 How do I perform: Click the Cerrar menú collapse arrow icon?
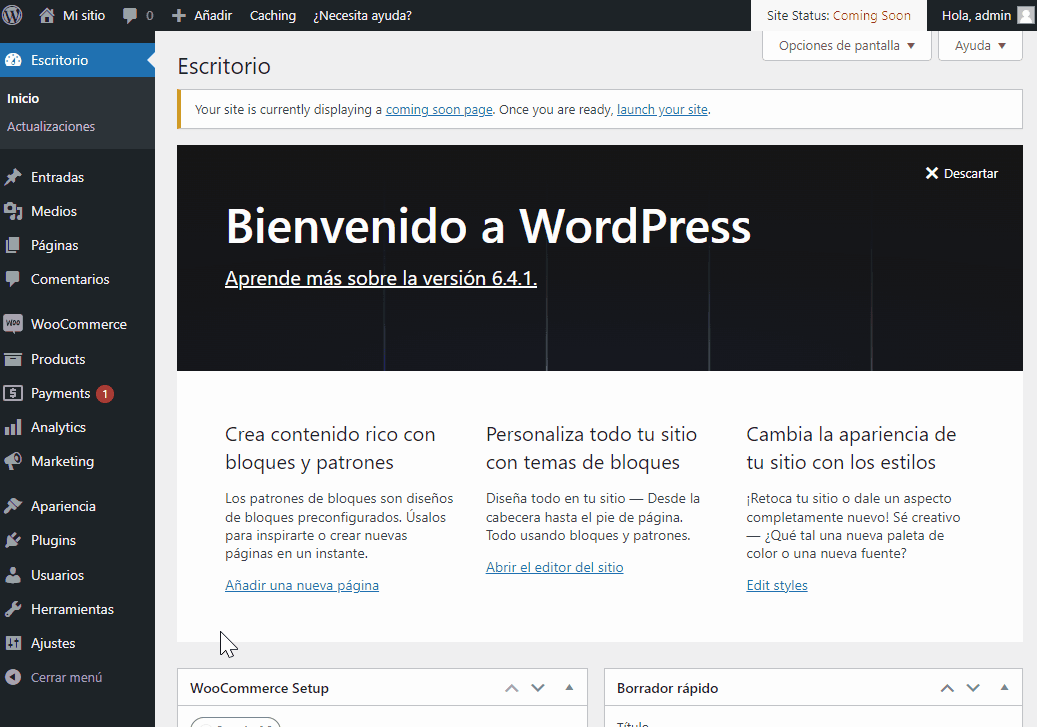point(13,677)
